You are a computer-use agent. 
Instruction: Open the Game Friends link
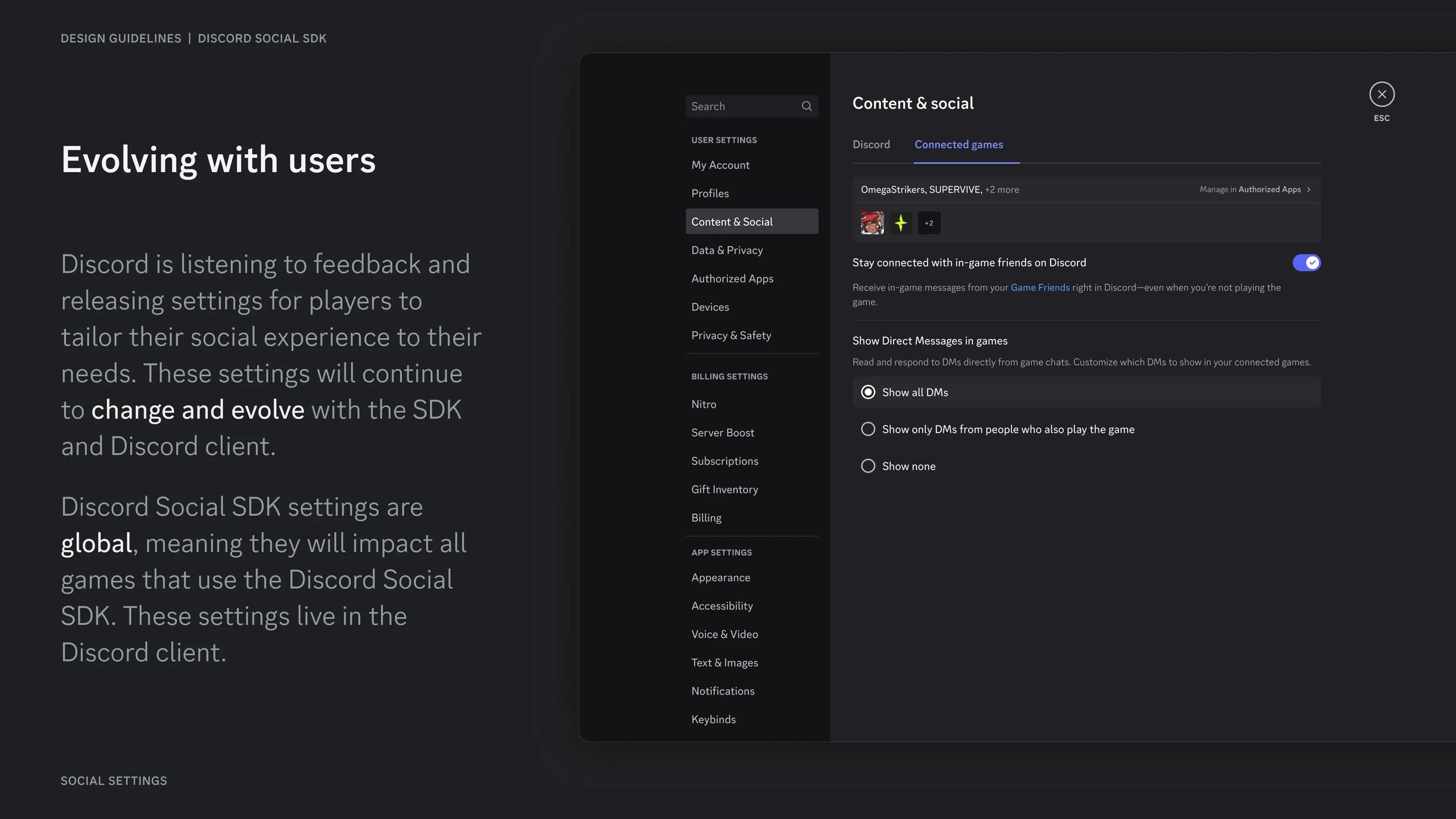click(1040, 288)
